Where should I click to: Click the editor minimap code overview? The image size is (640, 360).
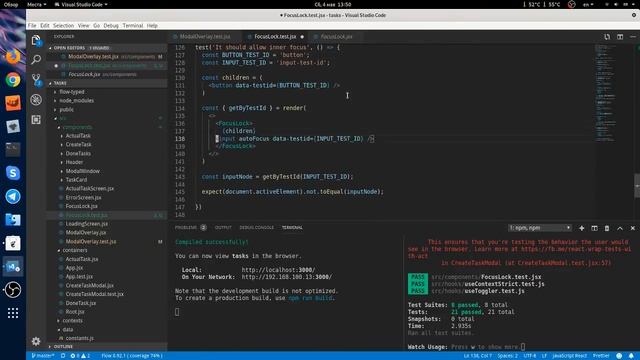click(606, 92)
